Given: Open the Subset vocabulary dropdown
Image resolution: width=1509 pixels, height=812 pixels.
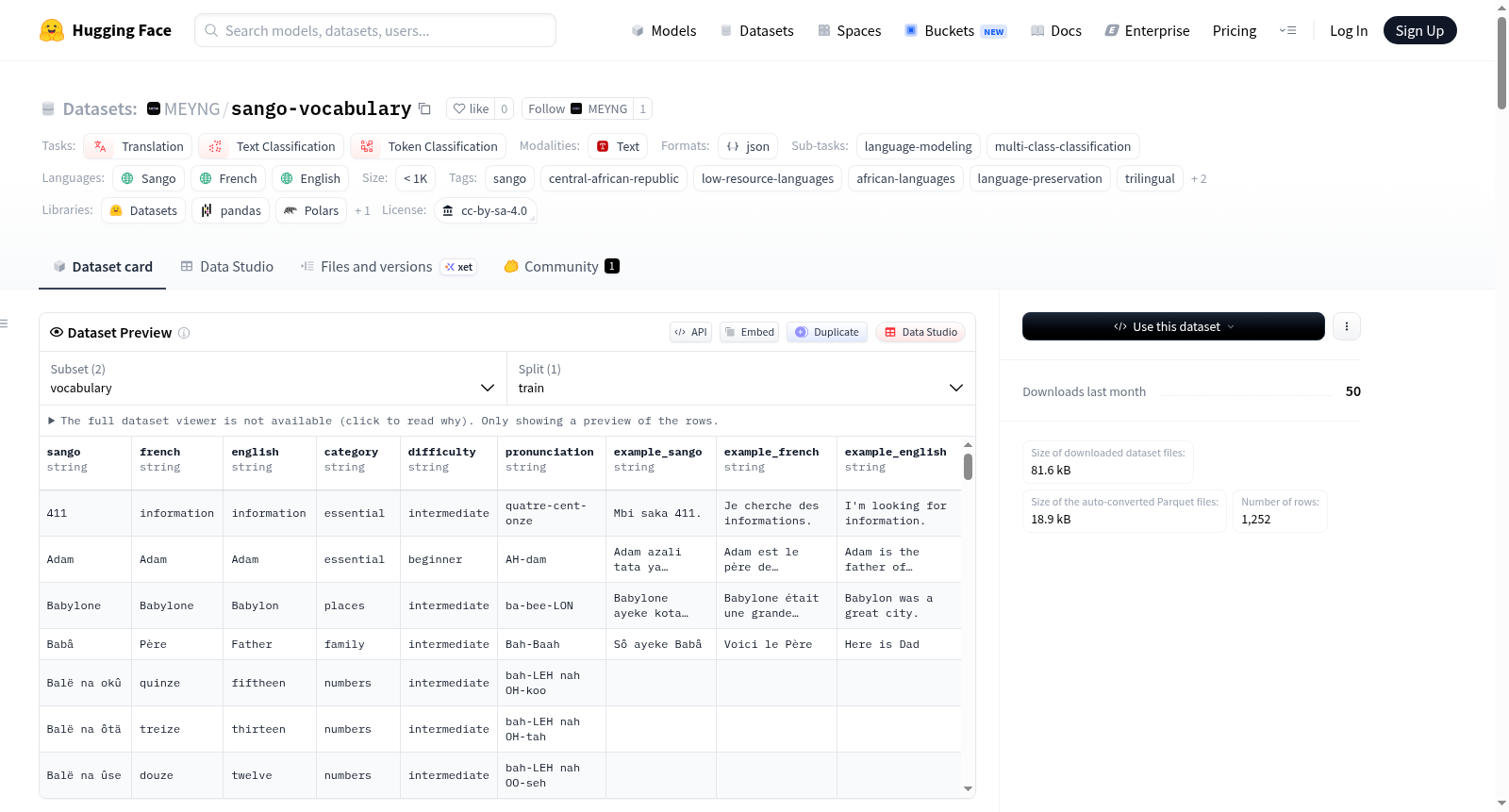Looking at the screenshot, I should [273, 378].
